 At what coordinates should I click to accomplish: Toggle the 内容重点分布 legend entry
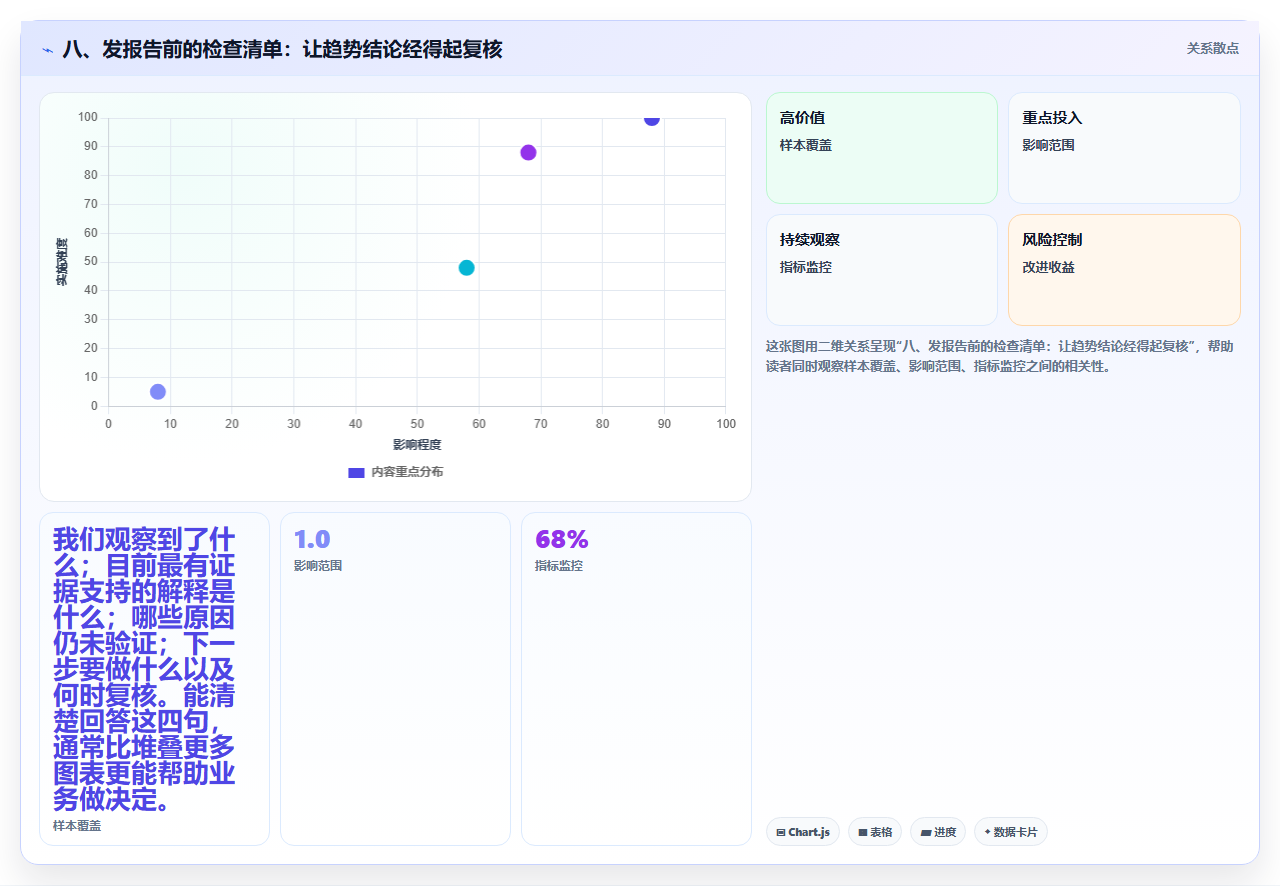pyautogui.click(x=396, y=472)
